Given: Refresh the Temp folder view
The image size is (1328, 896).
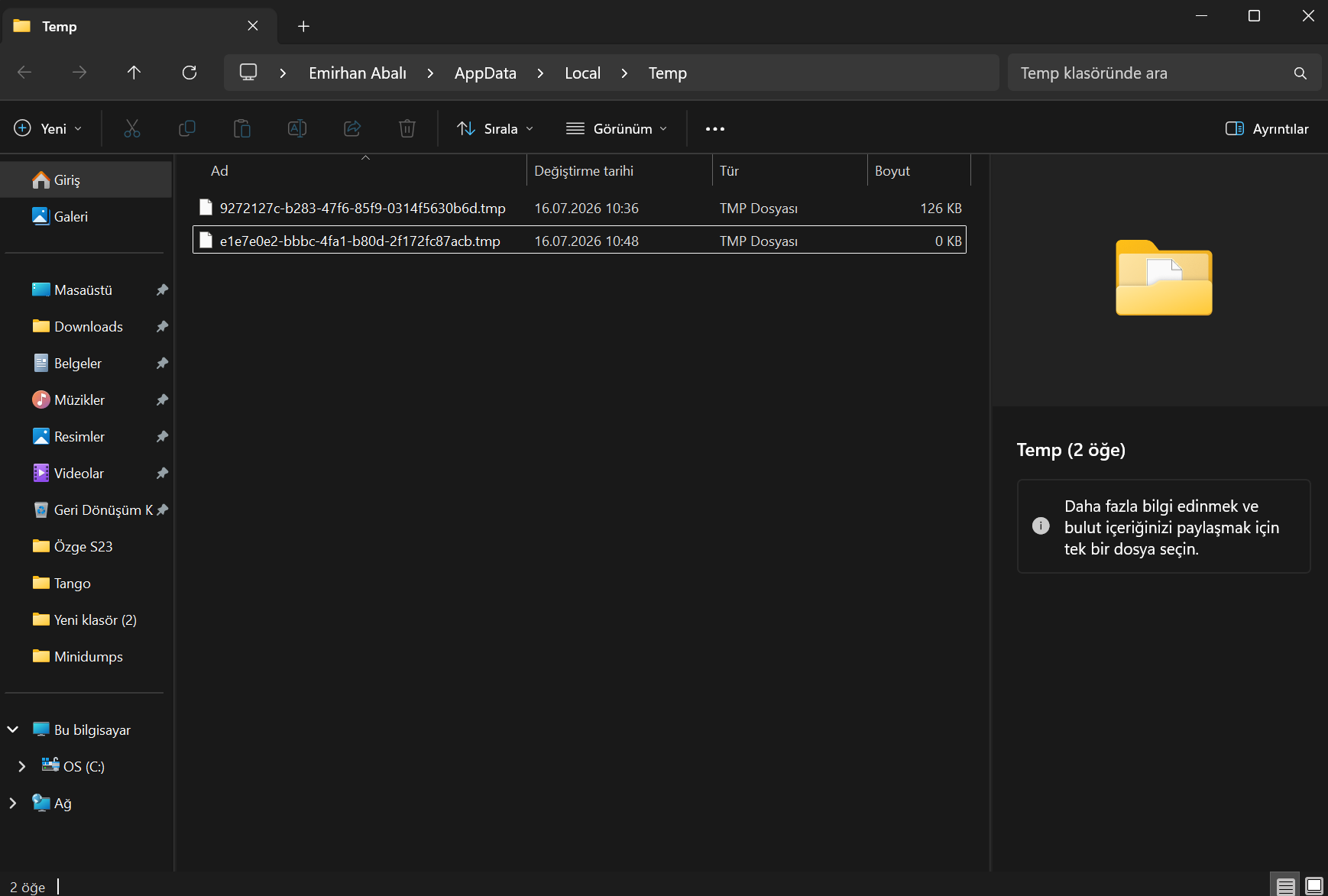Looking at the screenshot, I should [189, 73].
